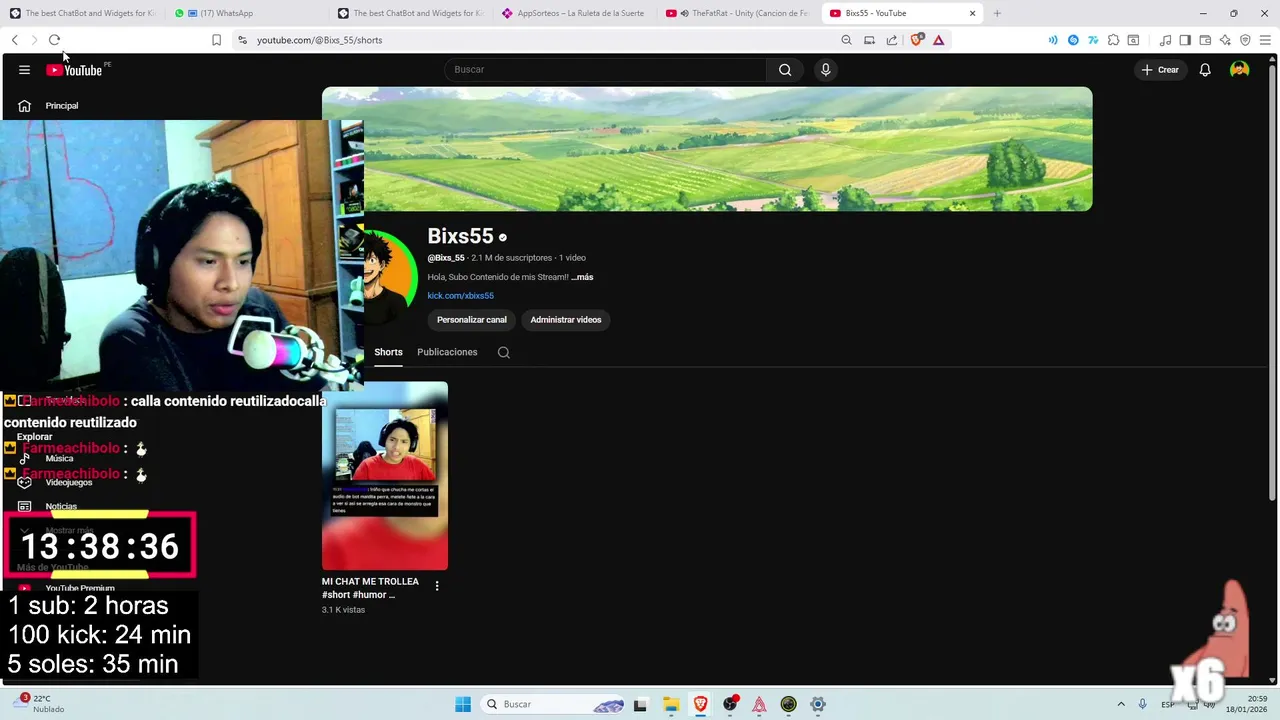
Task: Open a new browser tab
Action: (997, 13)
